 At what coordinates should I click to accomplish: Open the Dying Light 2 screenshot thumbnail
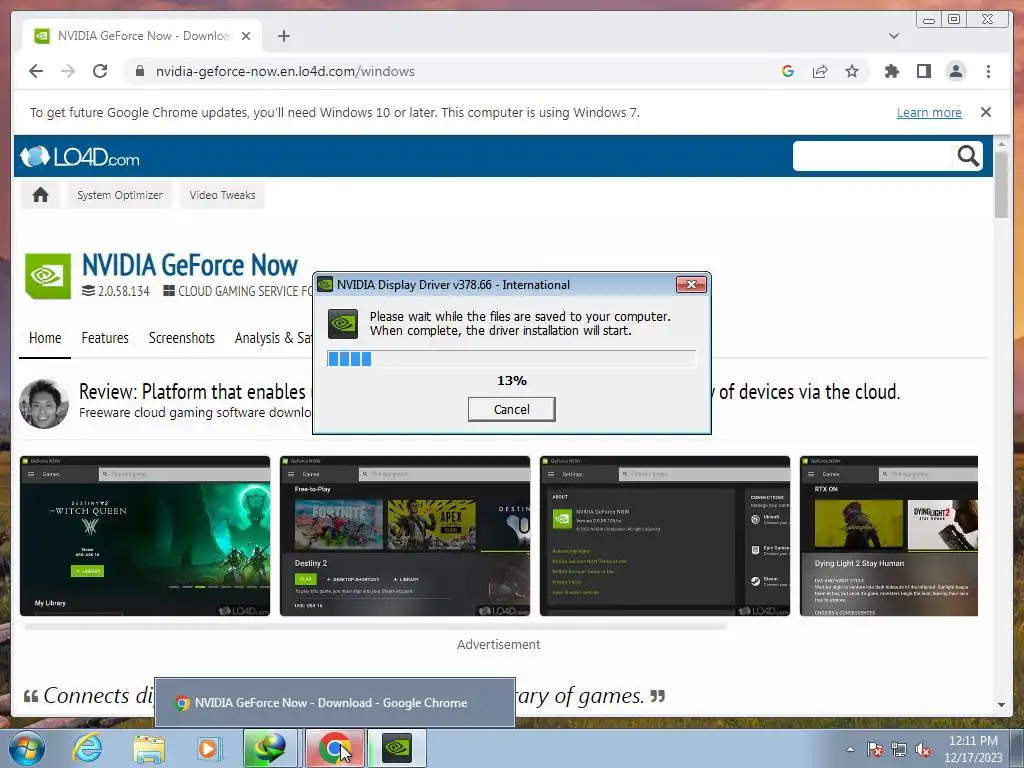click(x=889, y=536)
